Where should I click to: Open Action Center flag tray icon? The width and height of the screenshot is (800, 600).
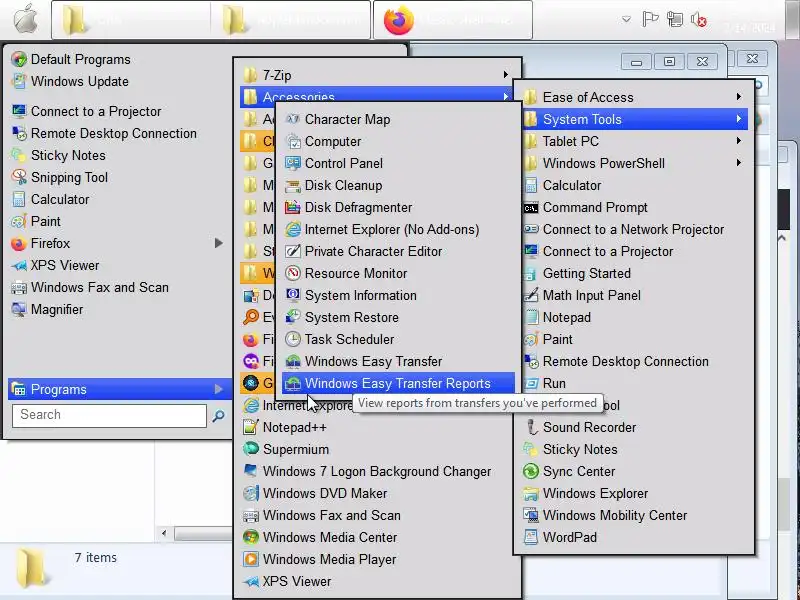click(x=650, y=20)
